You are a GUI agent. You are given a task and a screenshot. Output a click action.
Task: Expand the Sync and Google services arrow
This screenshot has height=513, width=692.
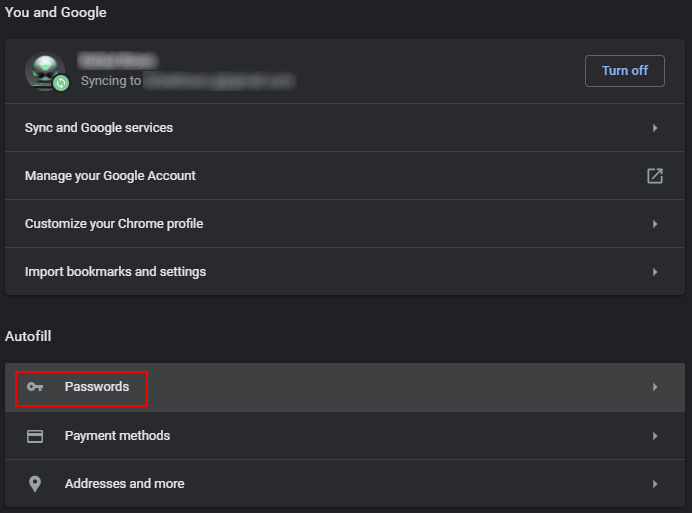(655, 128)
